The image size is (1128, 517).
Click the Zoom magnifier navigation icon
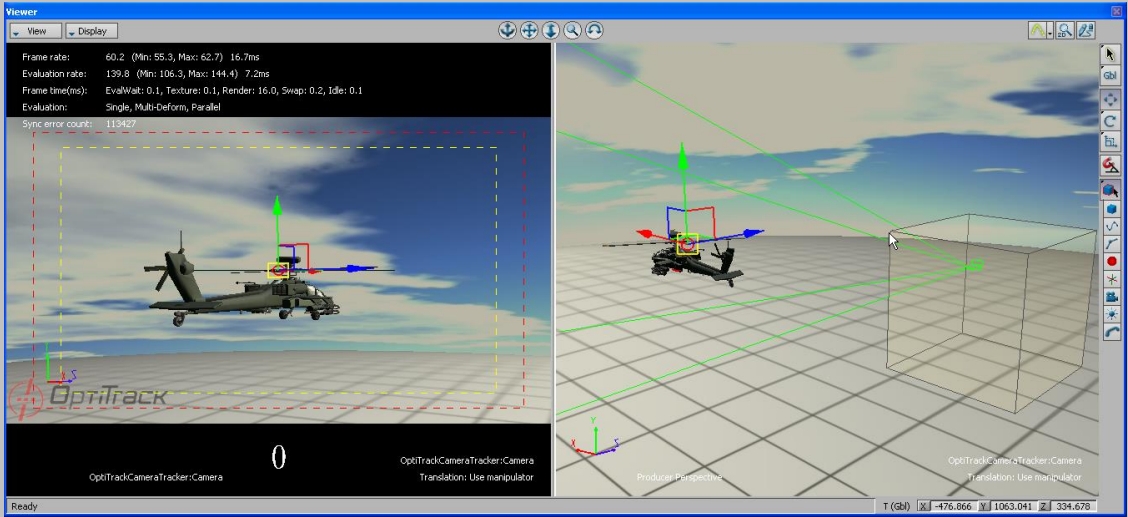572,30
